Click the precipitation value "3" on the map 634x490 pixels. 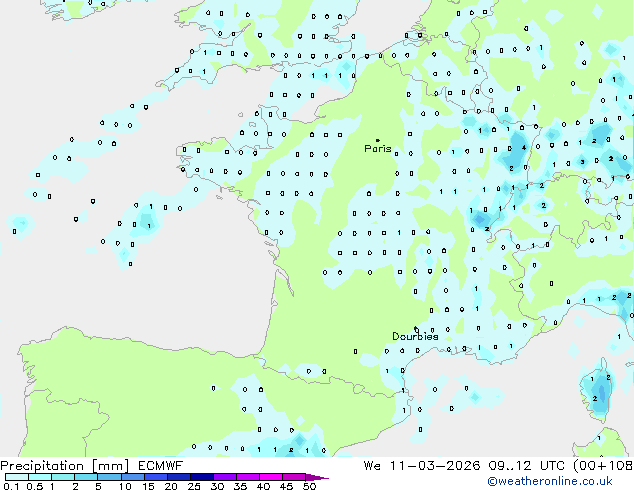[x=583, y=162]
